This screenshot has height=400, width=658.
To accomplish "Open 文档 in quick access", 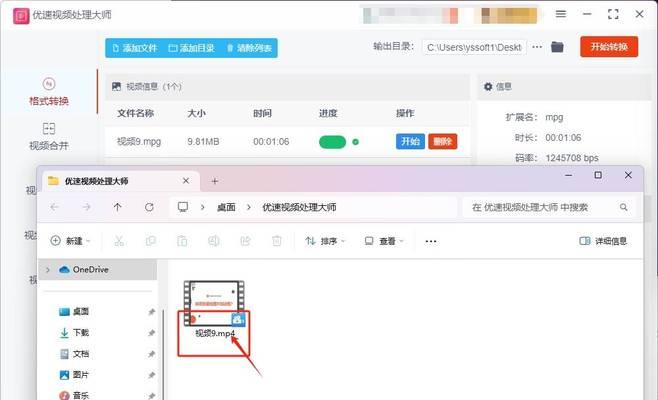I will tap(74, 354).
